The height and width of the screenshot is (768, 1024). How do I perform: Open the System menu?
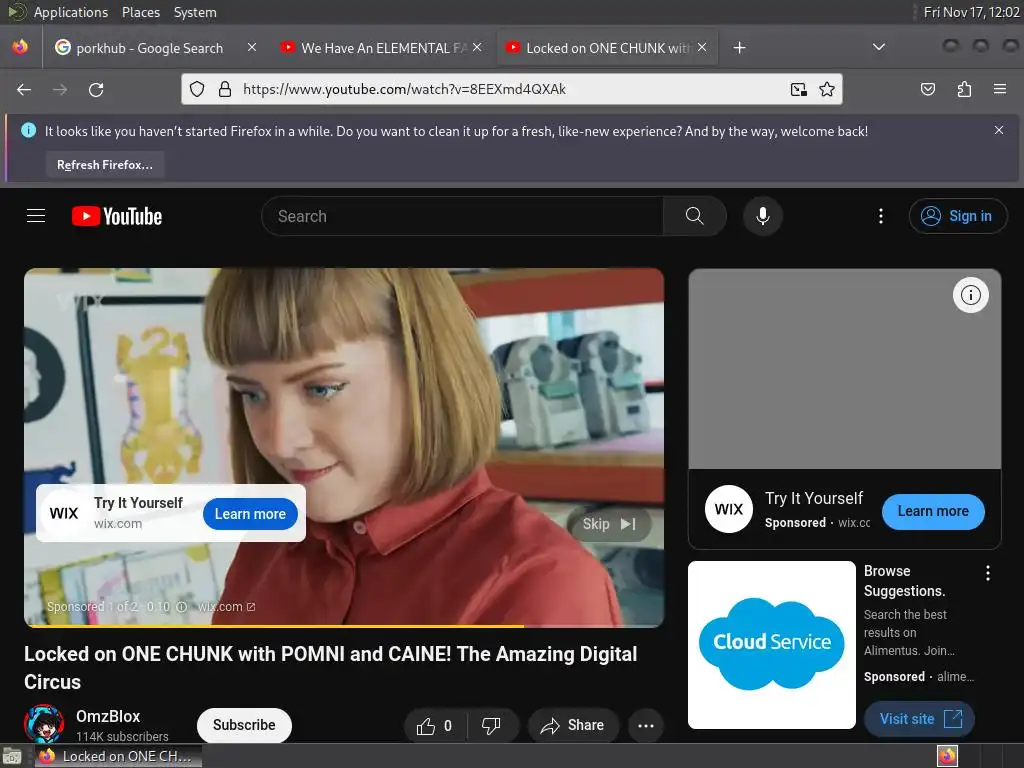click(x=195, y=12)
